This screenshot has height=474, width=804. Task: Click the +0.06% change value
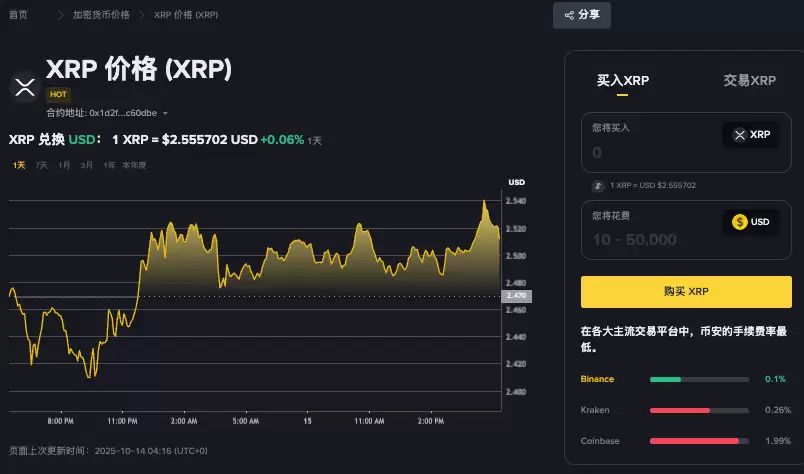282,140
